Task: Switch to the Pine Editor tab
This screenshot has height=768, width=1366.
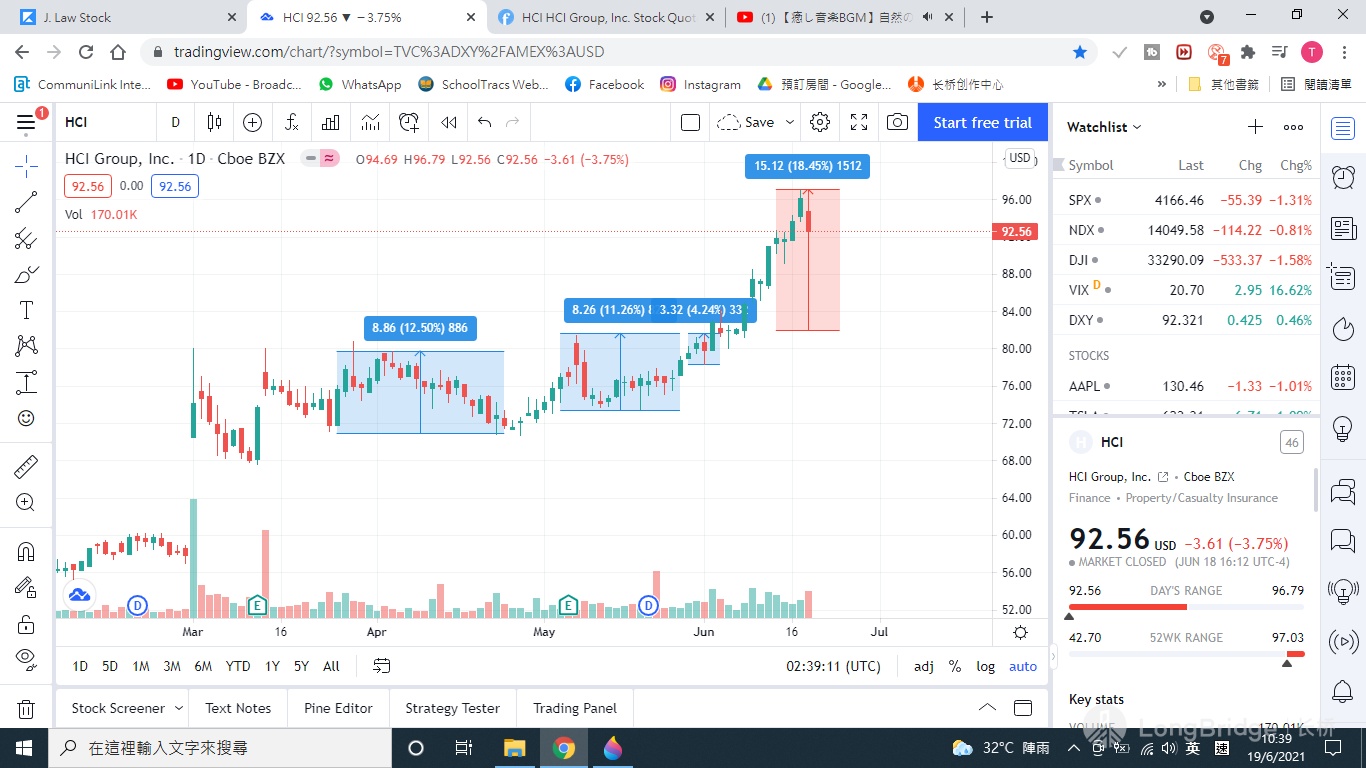Action: (x=338, y=708)
